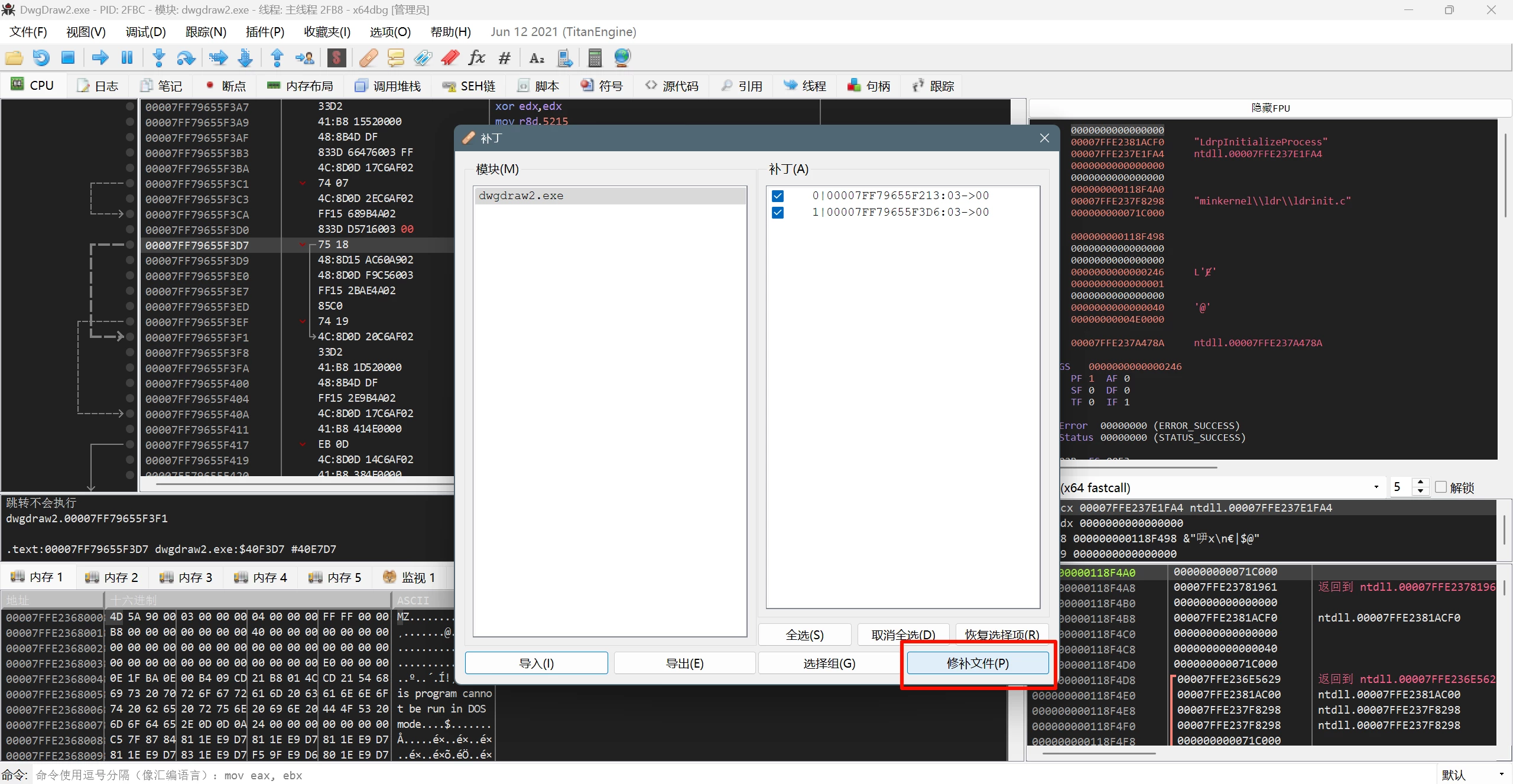Enable the 解锁 unlock checkbox
Screen dimensions: 1513x784
tap(1441, 487)
